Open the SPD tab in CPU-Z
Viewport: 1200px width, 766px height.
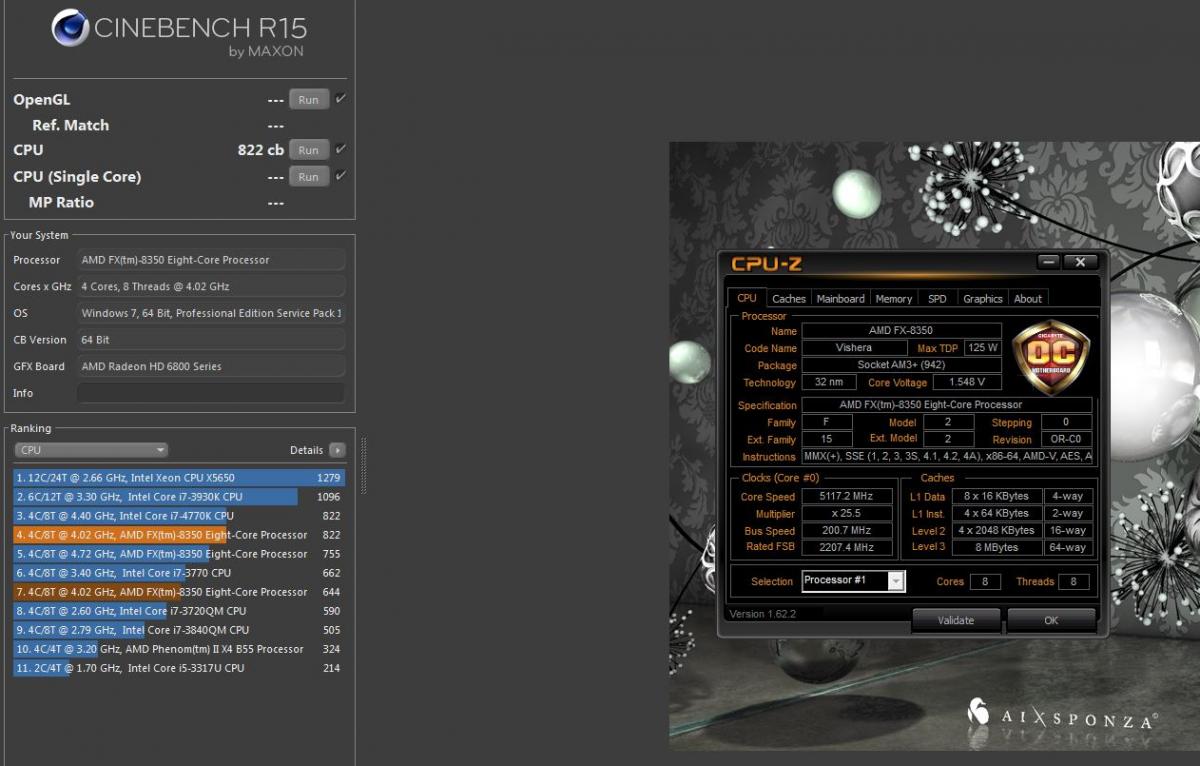[937, 299]
